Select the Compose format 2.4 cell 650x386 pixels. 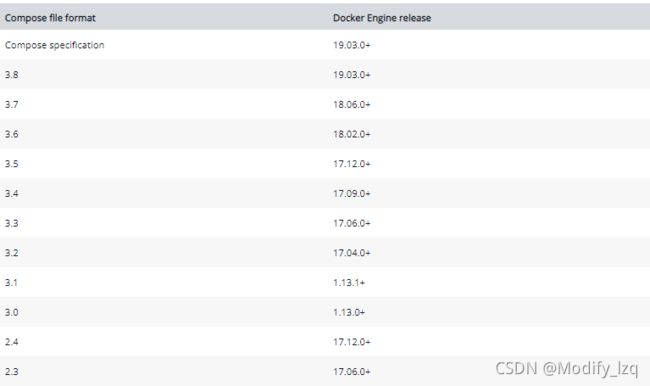pyautogui.click(x=12, y=342)
